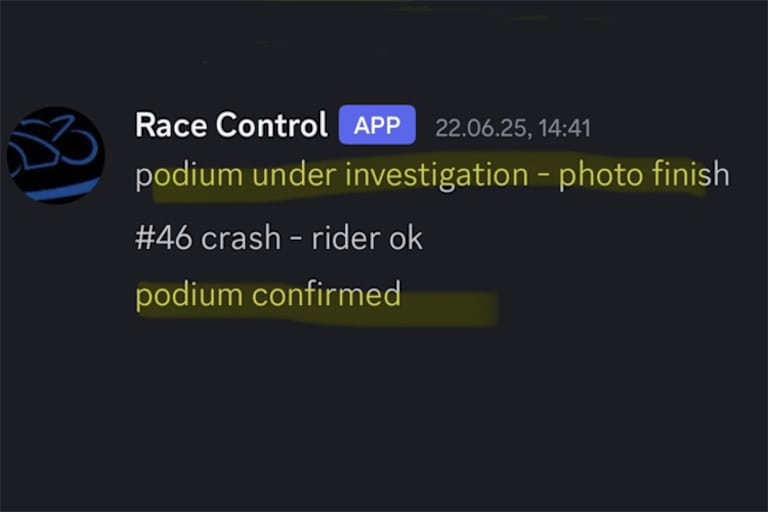This screenshot has width=768, height=512.
Task: Click the purple APP badge
Action: tap(376, 126)
